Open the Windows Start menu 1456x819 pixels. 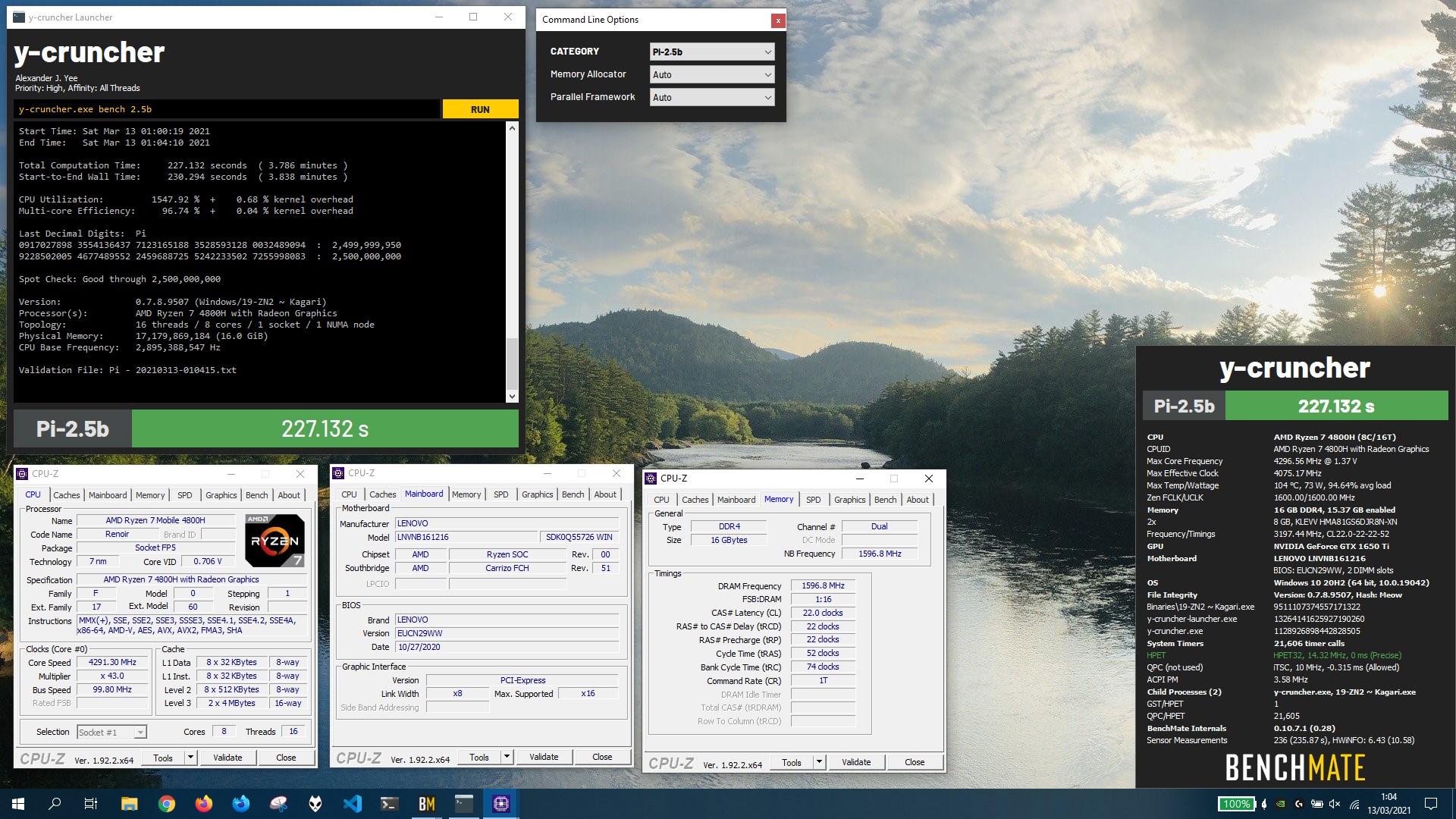[18, 804]
